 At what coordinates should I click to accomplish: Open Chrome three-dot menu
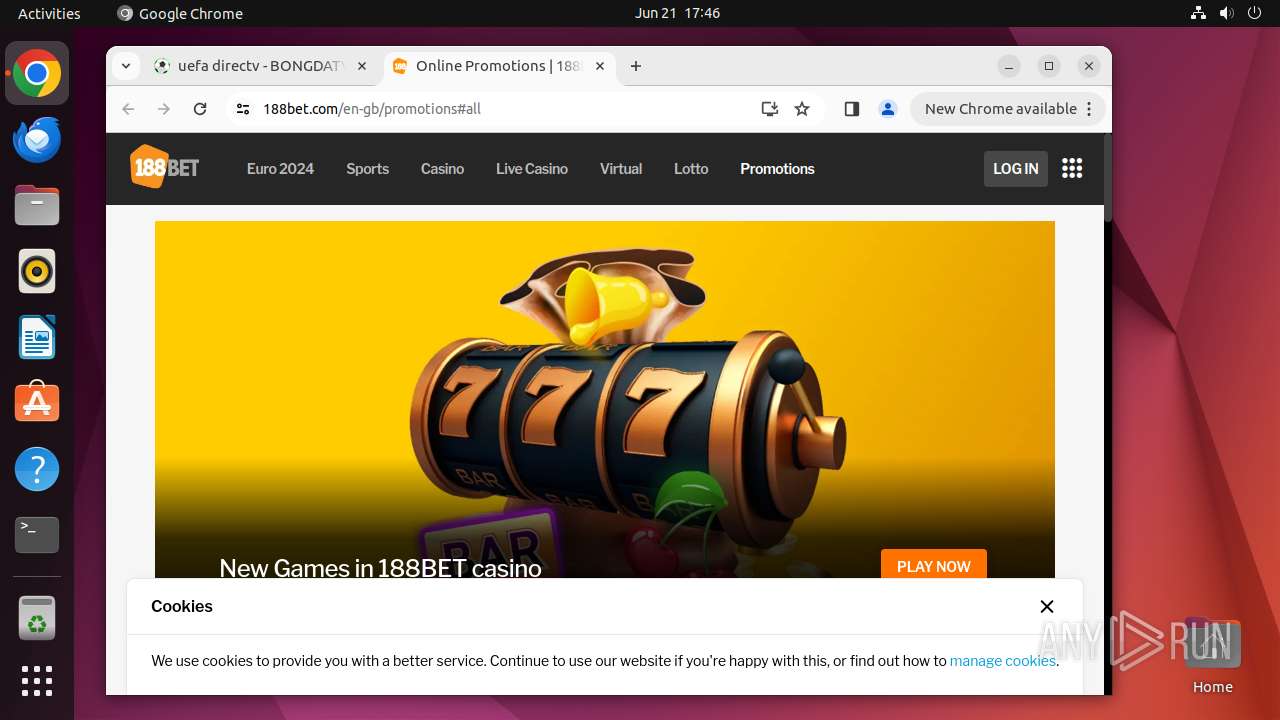coord(1089,109)
